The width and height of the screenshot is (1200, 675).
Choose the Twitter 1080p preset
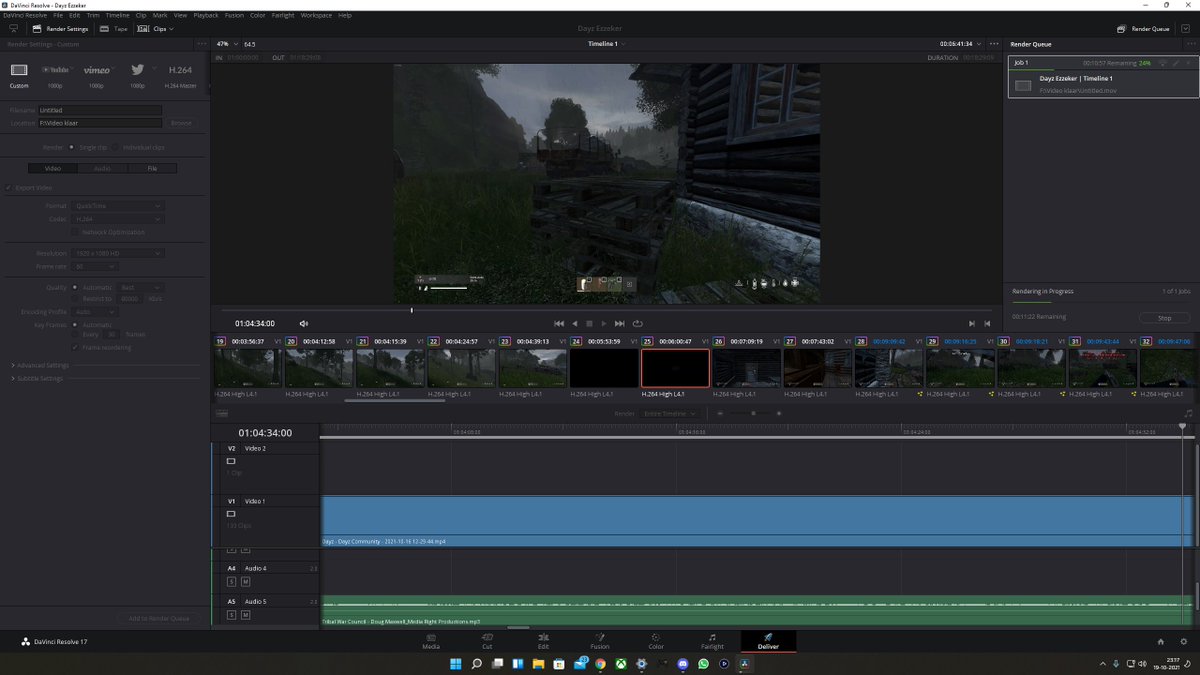point(137,70)
